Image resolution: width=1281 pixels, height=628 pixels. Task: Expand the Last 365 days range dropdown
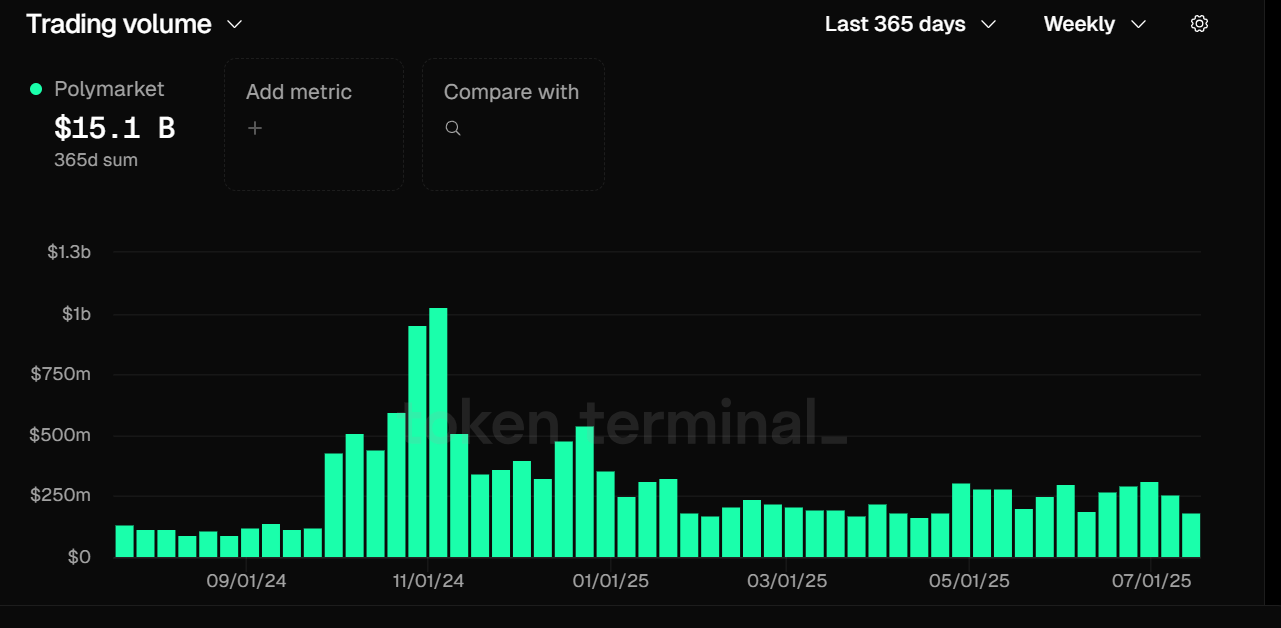(x=895, y=24)
